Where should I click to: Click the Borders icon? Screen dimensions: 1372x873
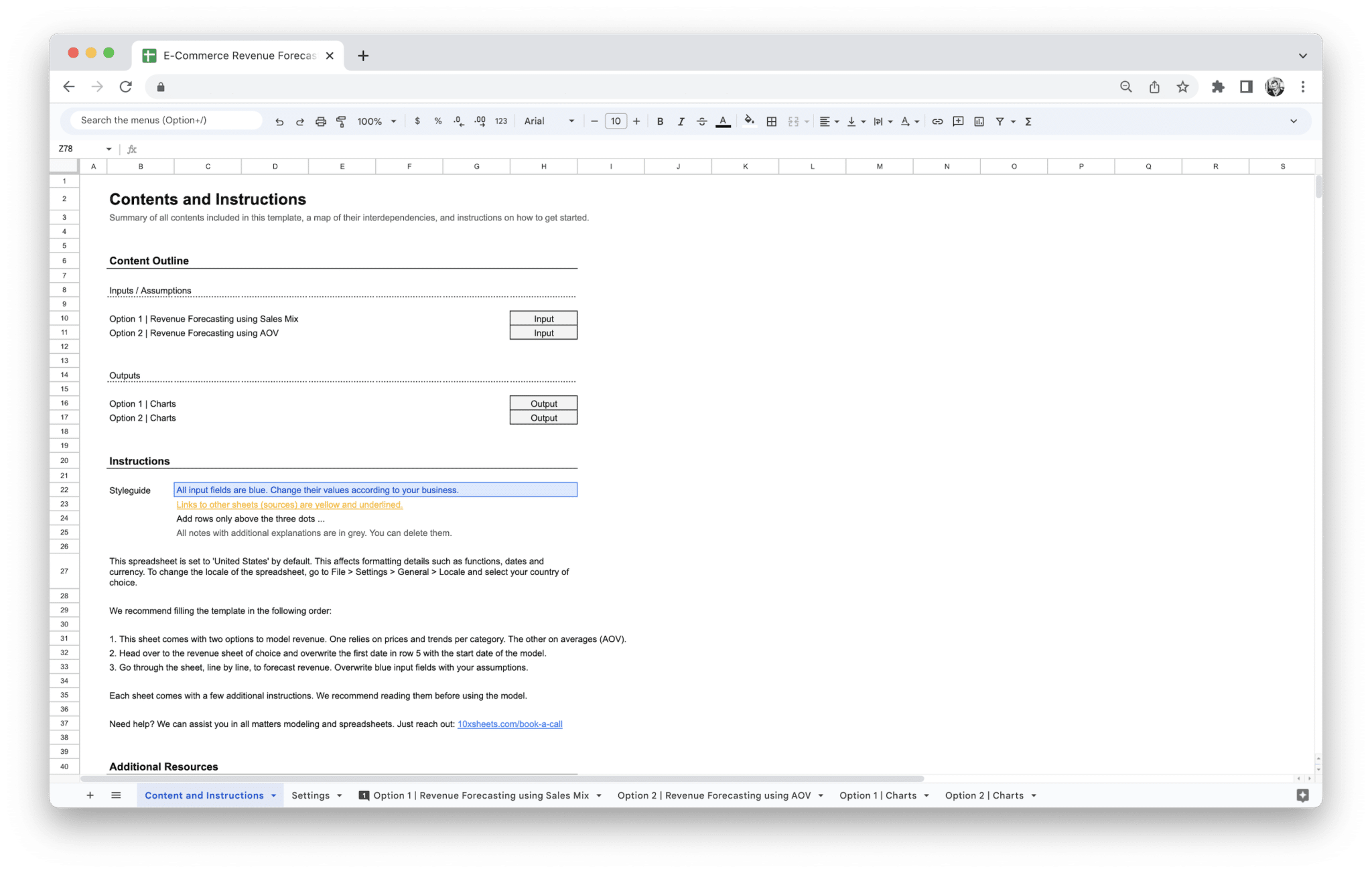(771, 121)
